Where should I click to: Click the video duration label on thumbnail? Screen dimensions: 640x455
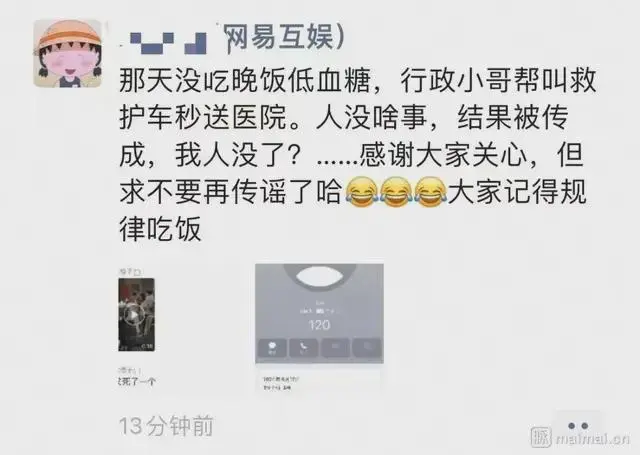147,346
